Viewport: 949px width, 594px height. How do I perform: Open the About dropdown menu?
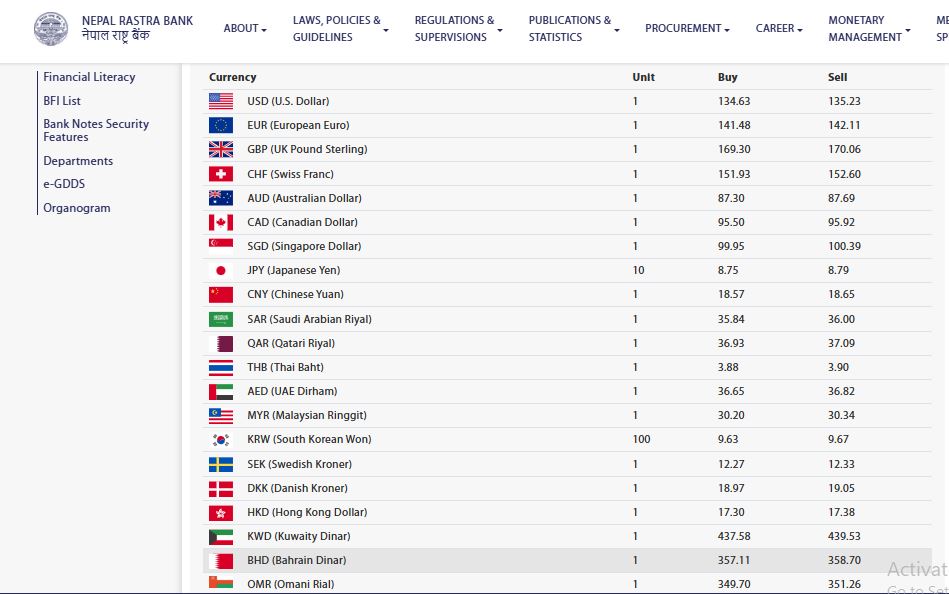245,29
